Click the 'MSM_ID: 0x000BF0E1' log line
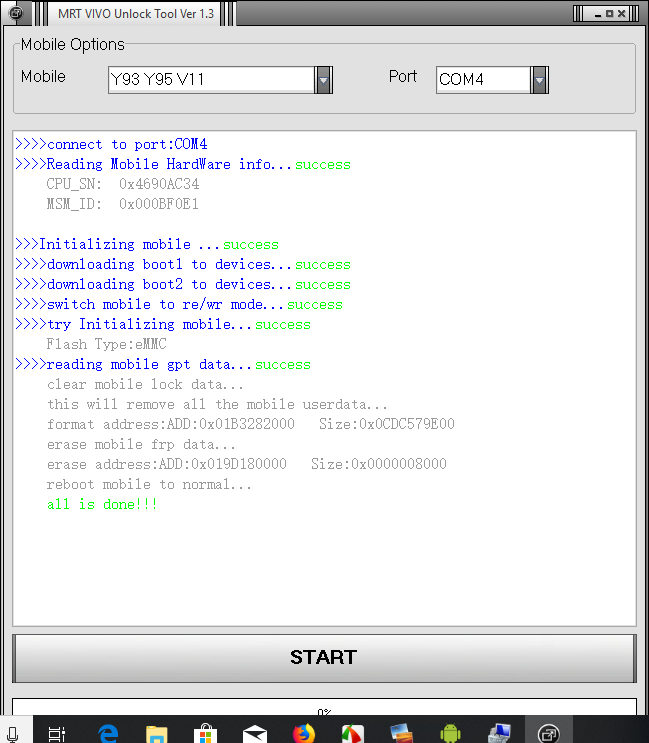 coord(123,204)
